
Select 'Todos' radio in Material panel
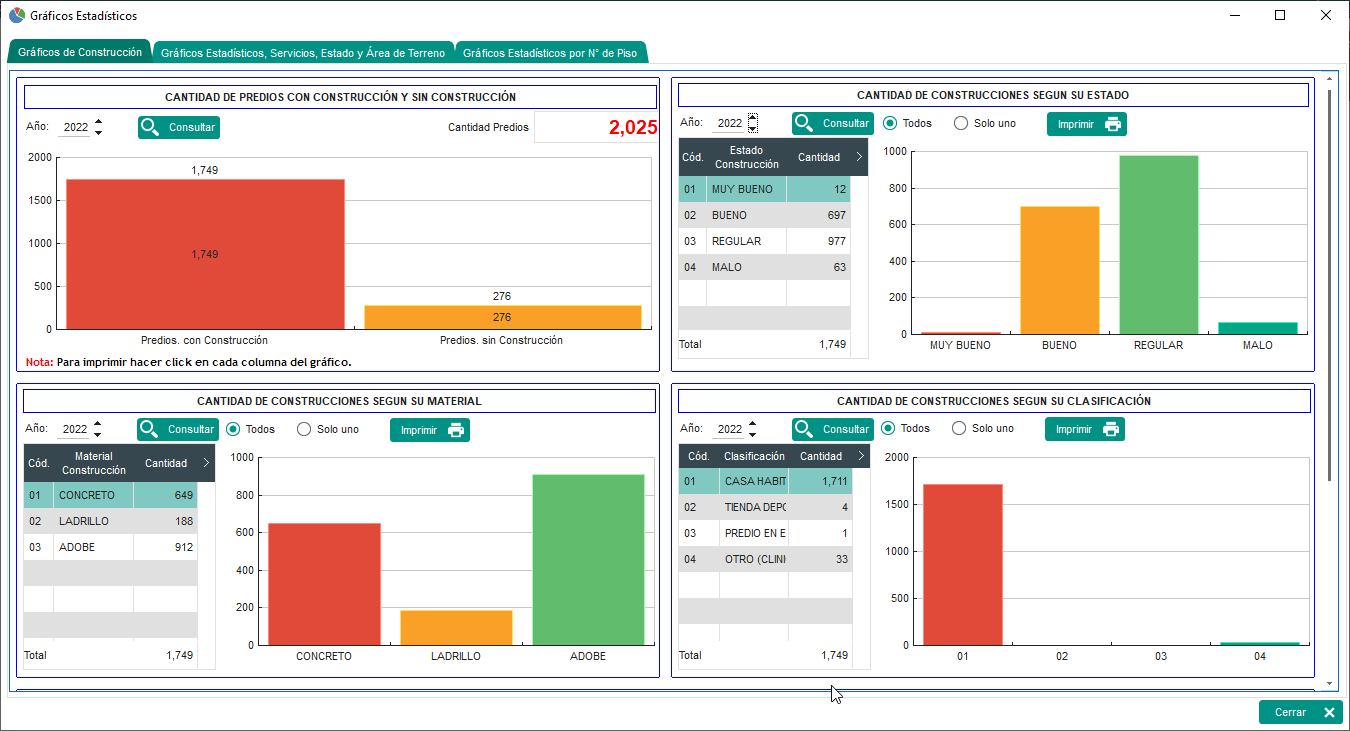click(x=234, y=429)
